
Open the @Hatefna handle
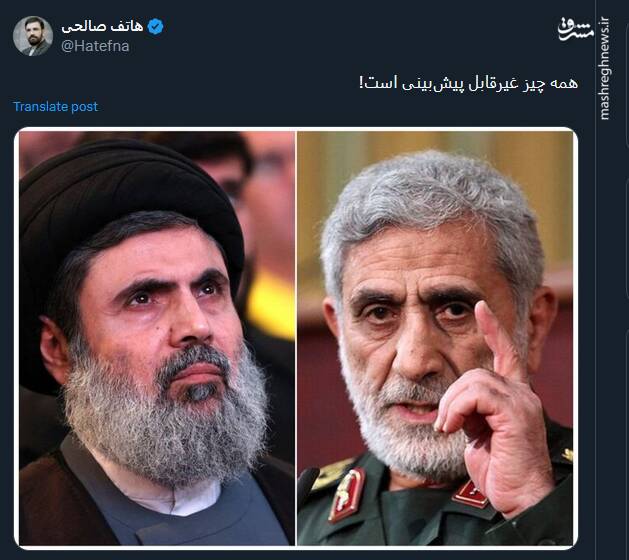click(x=95, y=46)
